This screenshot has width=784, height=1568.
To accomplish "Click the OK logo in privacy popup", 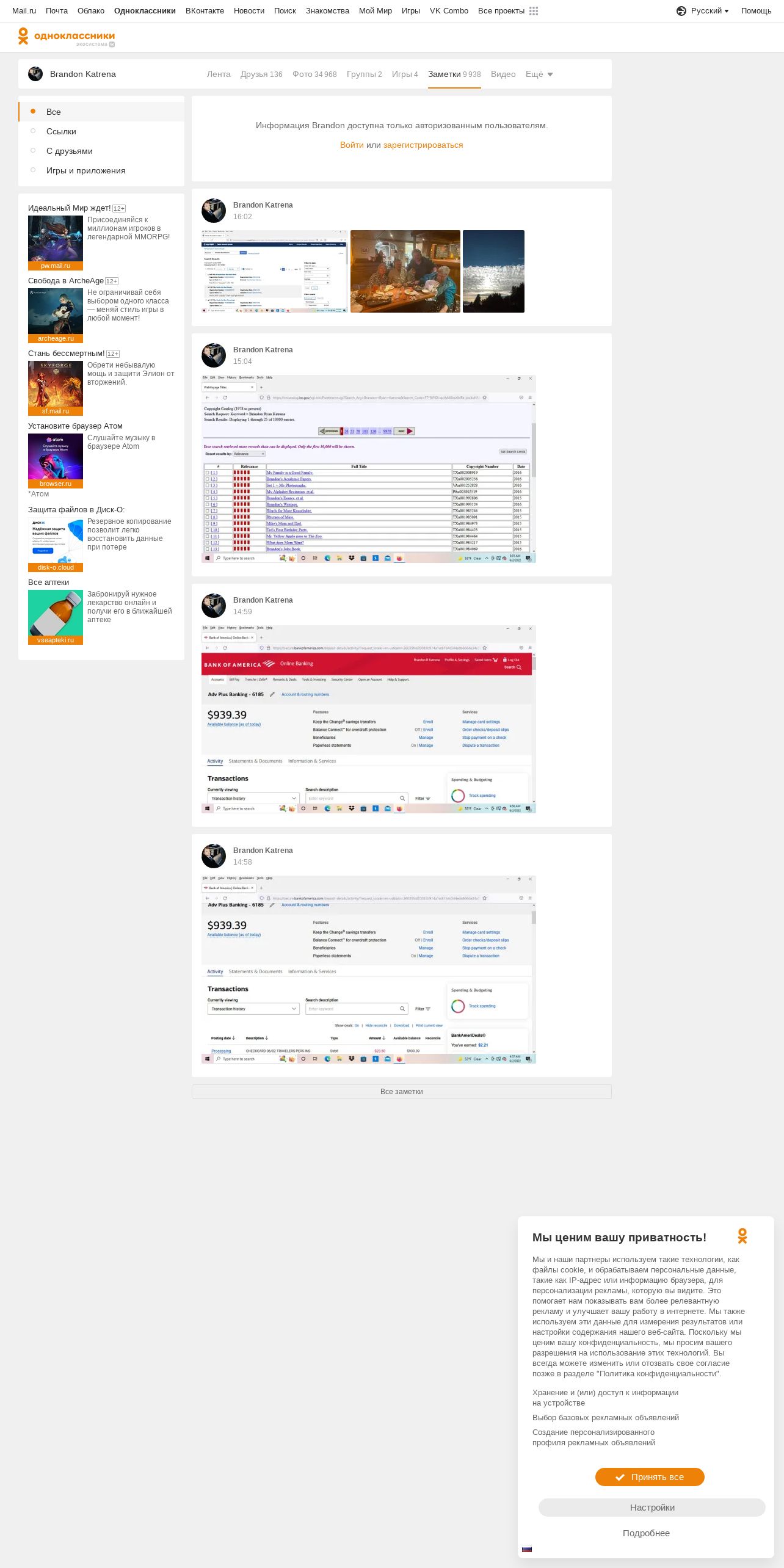I will coord(742,1236).
